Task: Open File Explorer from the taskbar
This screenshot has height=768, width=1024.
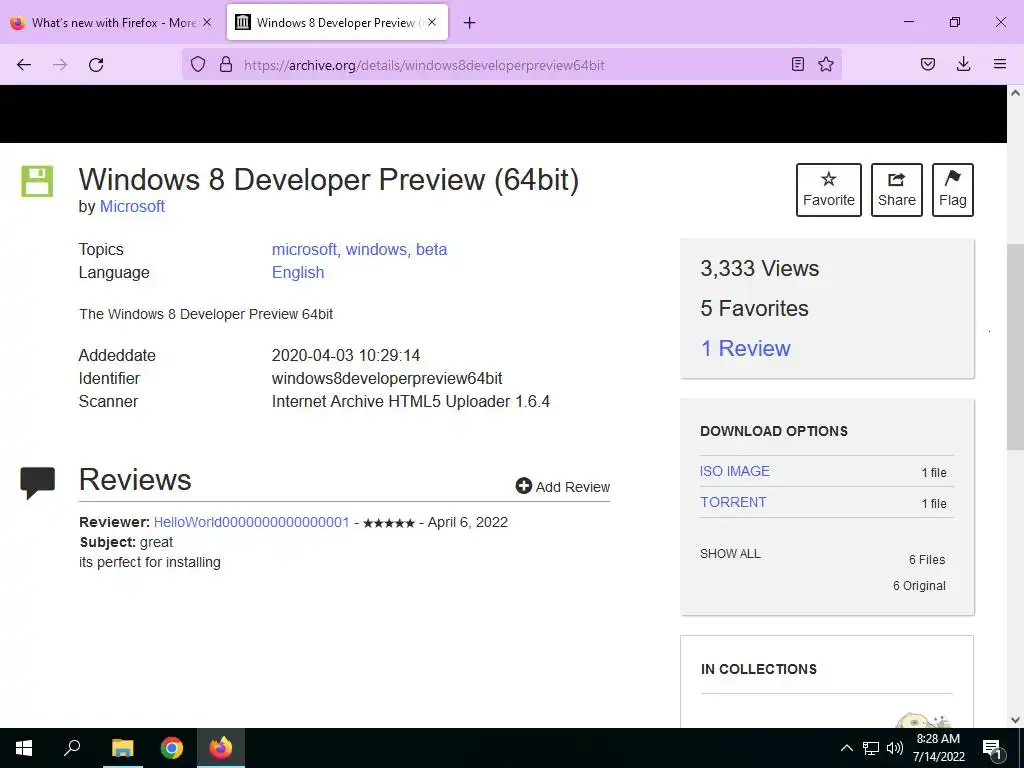Action: coord(122,748)
